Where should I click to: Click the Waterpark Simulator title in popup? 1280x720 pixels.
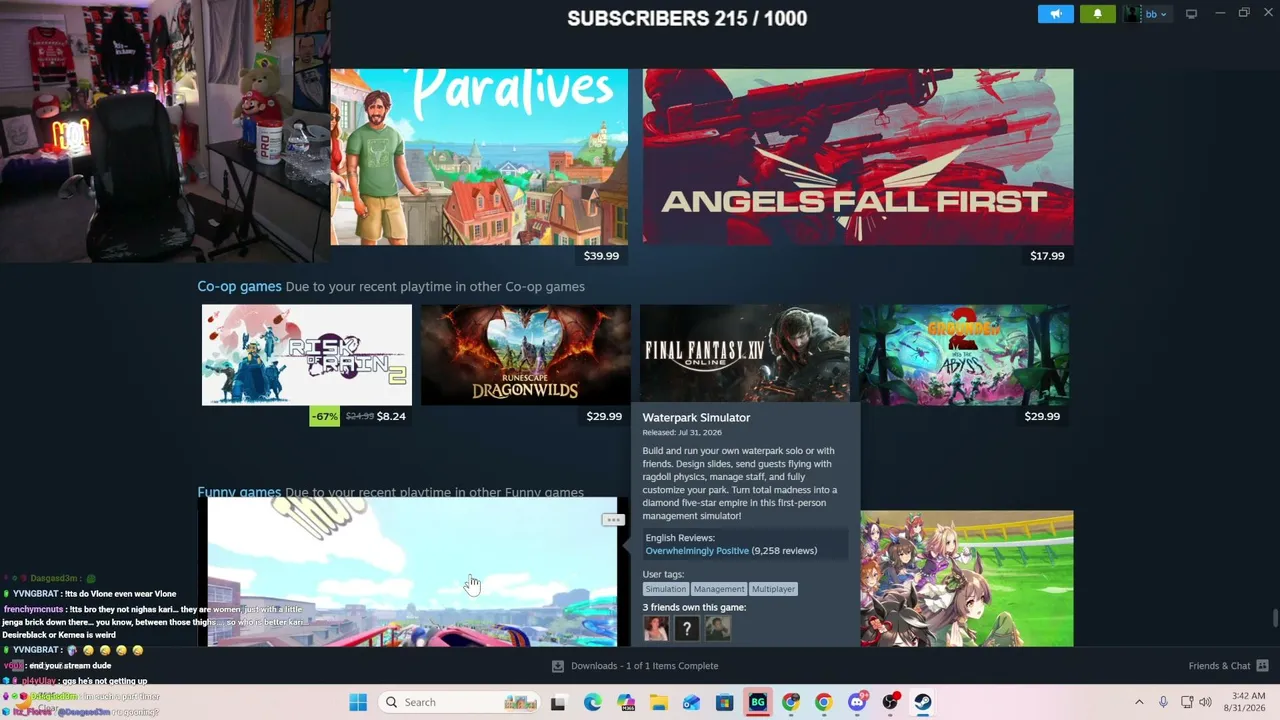coord(696,417)
